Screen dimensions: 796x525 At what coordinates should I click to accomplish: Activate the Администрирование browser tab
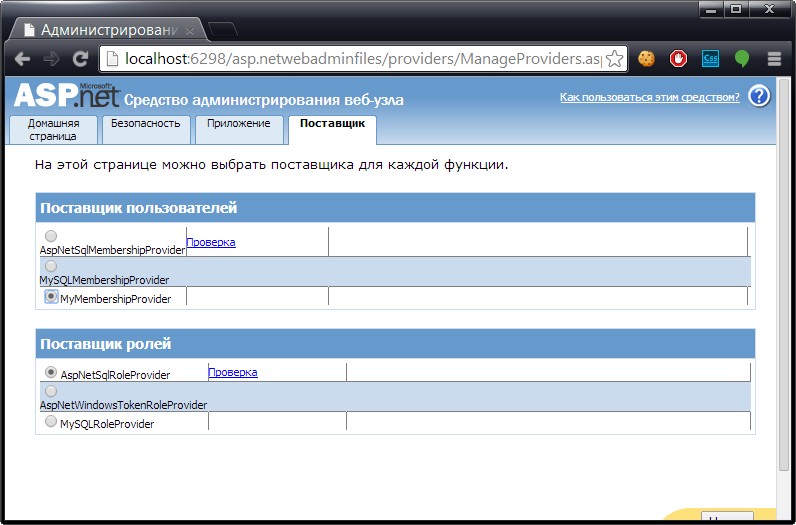tap(108, 30)
